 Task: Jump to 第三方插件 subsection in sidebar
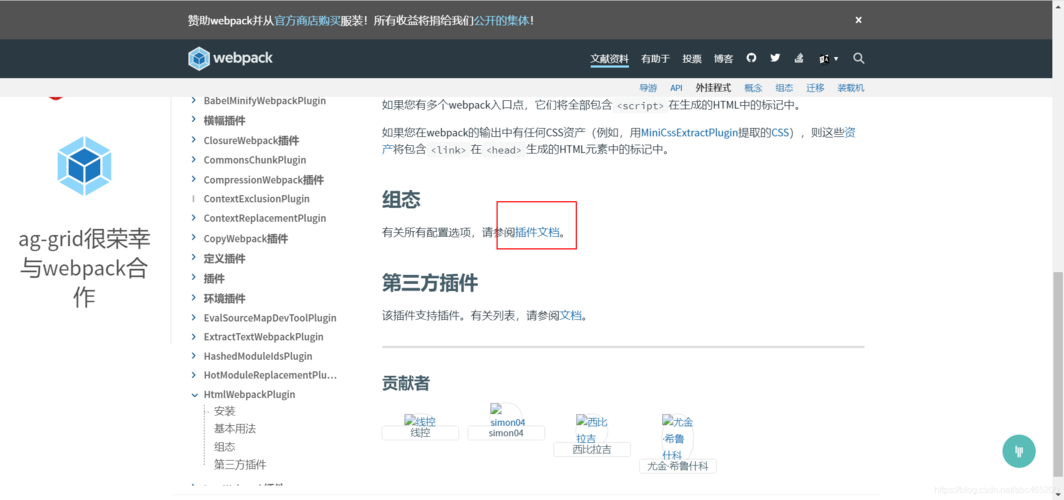pyautogui.click(x=240, y=465)
